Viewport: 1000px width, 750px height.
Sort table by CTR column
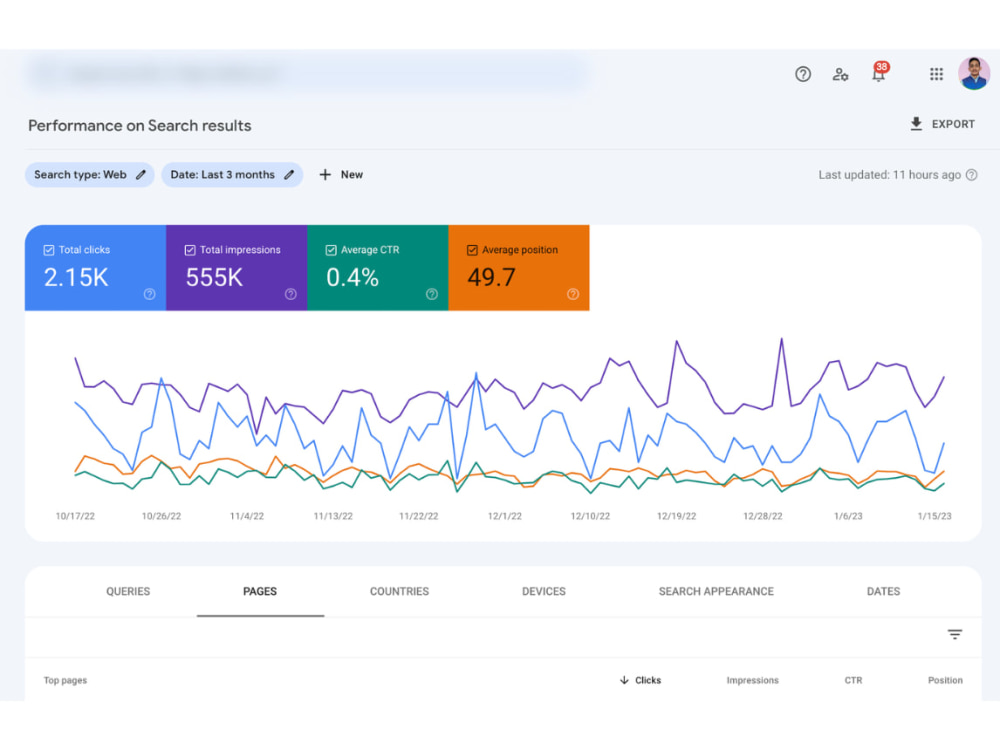point(853,680)
